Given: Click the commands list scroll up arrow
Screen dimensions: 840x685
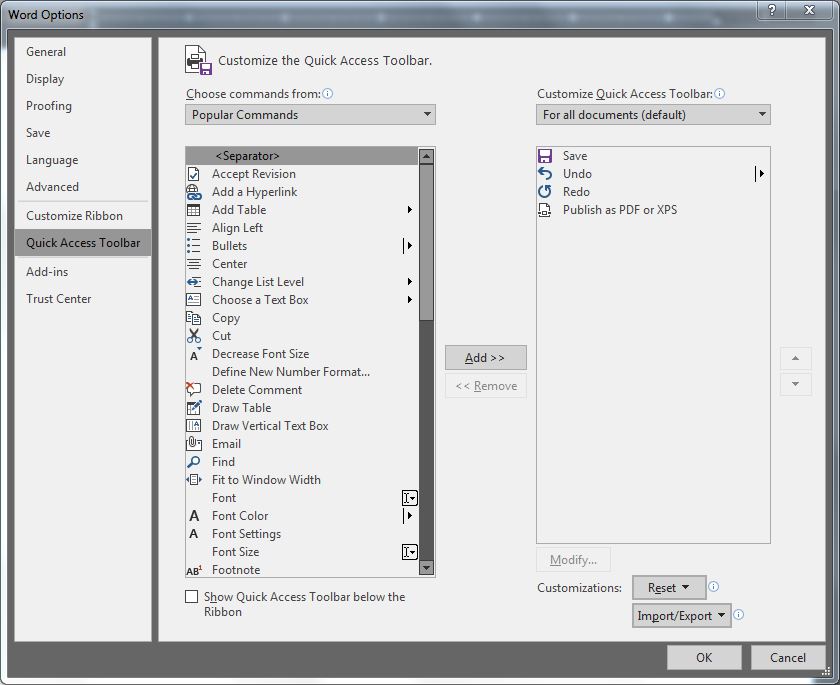Looking at the screenshot, I should [426, 157].
